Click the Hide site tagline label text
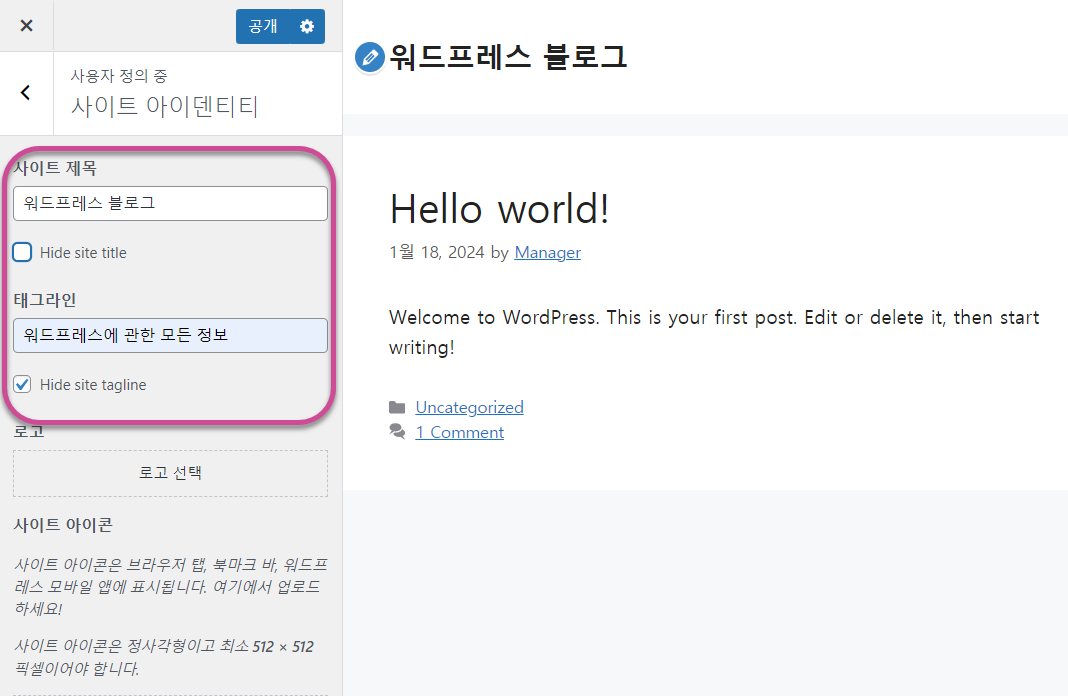 pyautogui.click(x=93, y=385)
